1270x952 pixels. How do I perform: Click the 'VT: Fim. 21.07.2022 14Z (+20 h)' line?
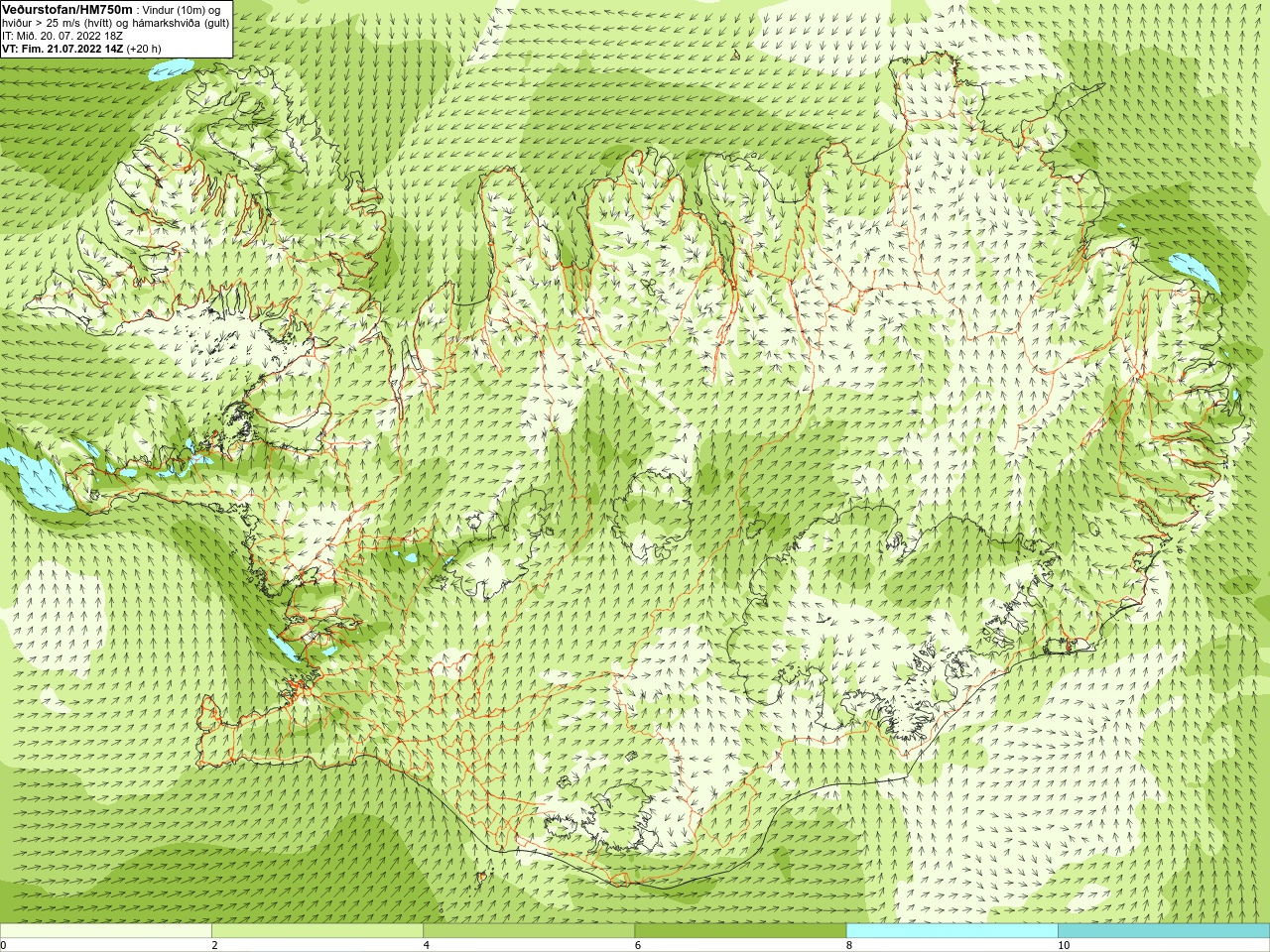81,48
